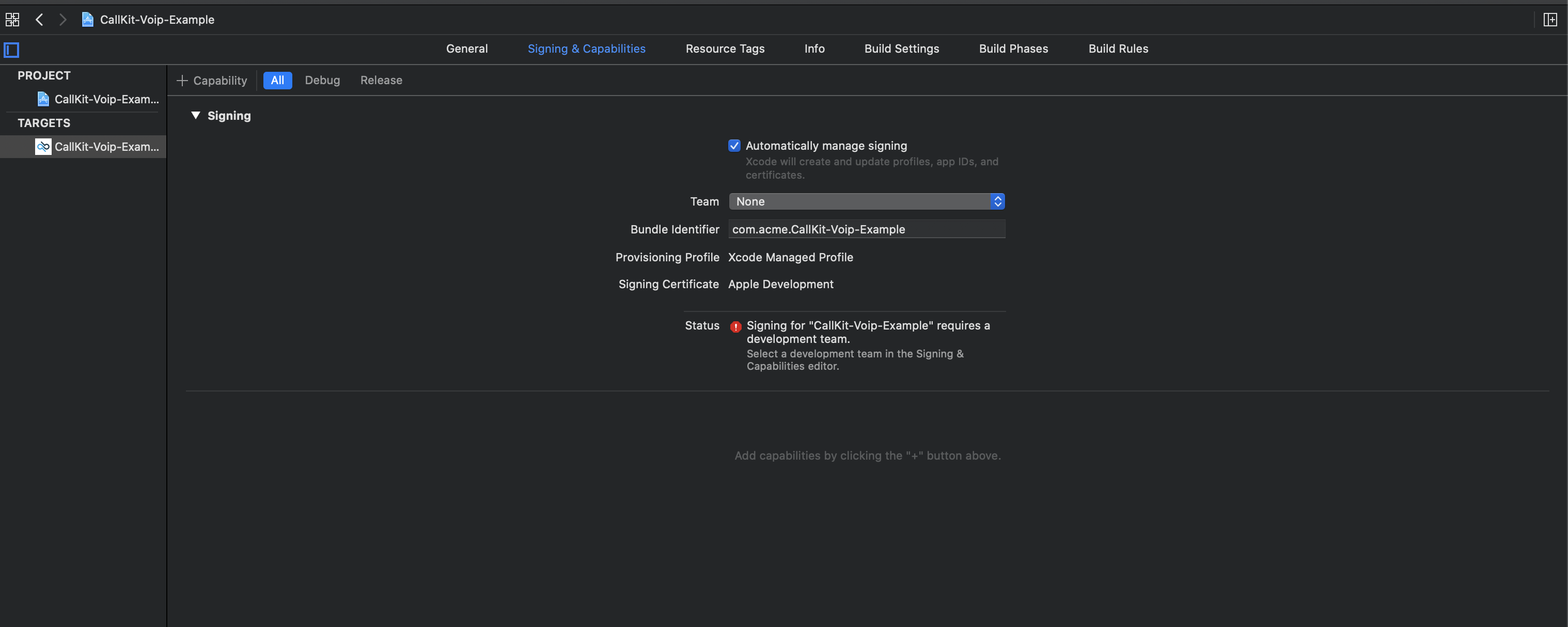Toggle the project and targets sidebar
This screenshot has width=1568, height=627.
pos(11,49)
